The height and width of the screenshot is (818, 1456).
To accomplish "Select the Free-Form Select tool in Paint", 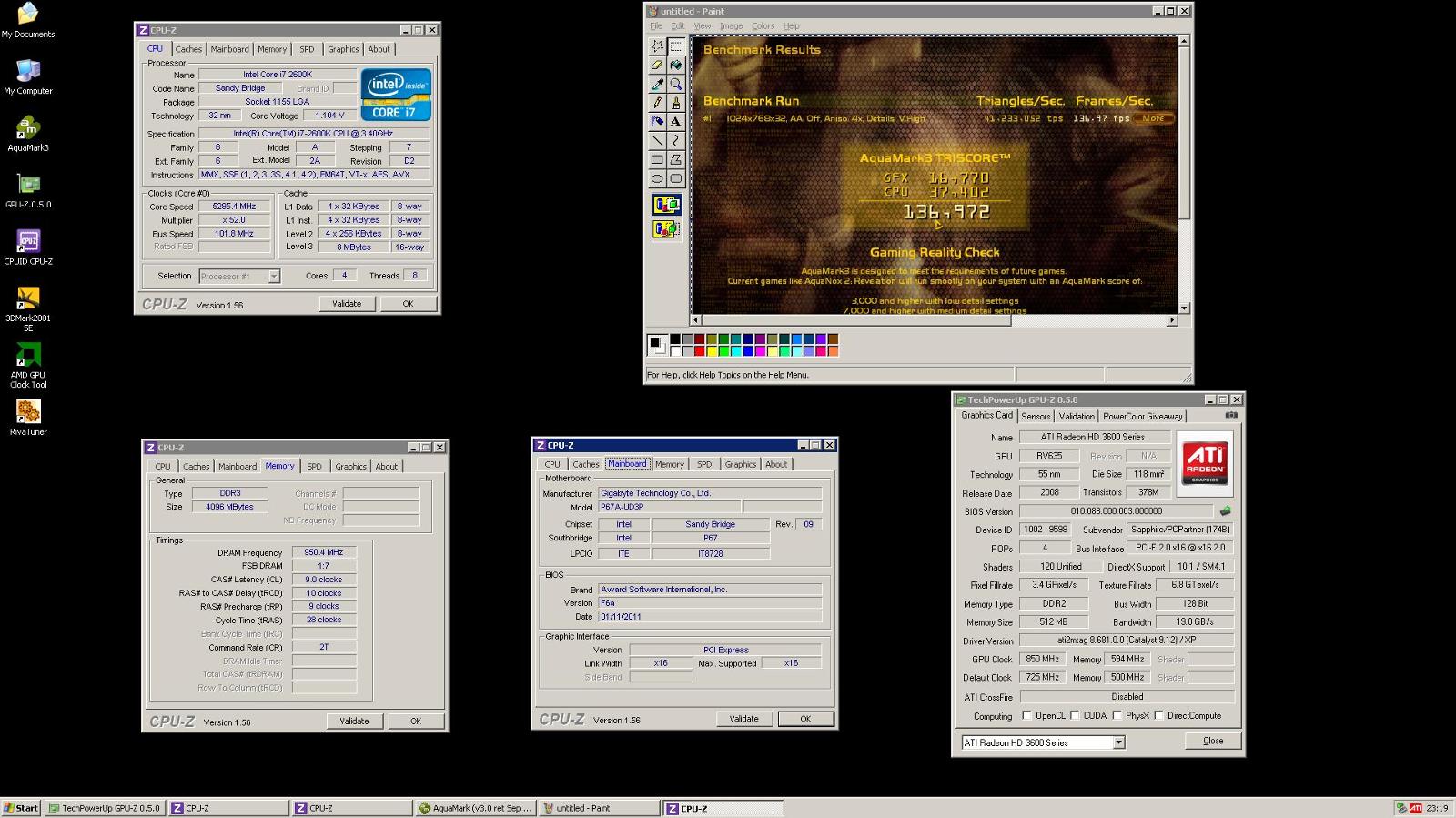I will click(x=657, y=45).
